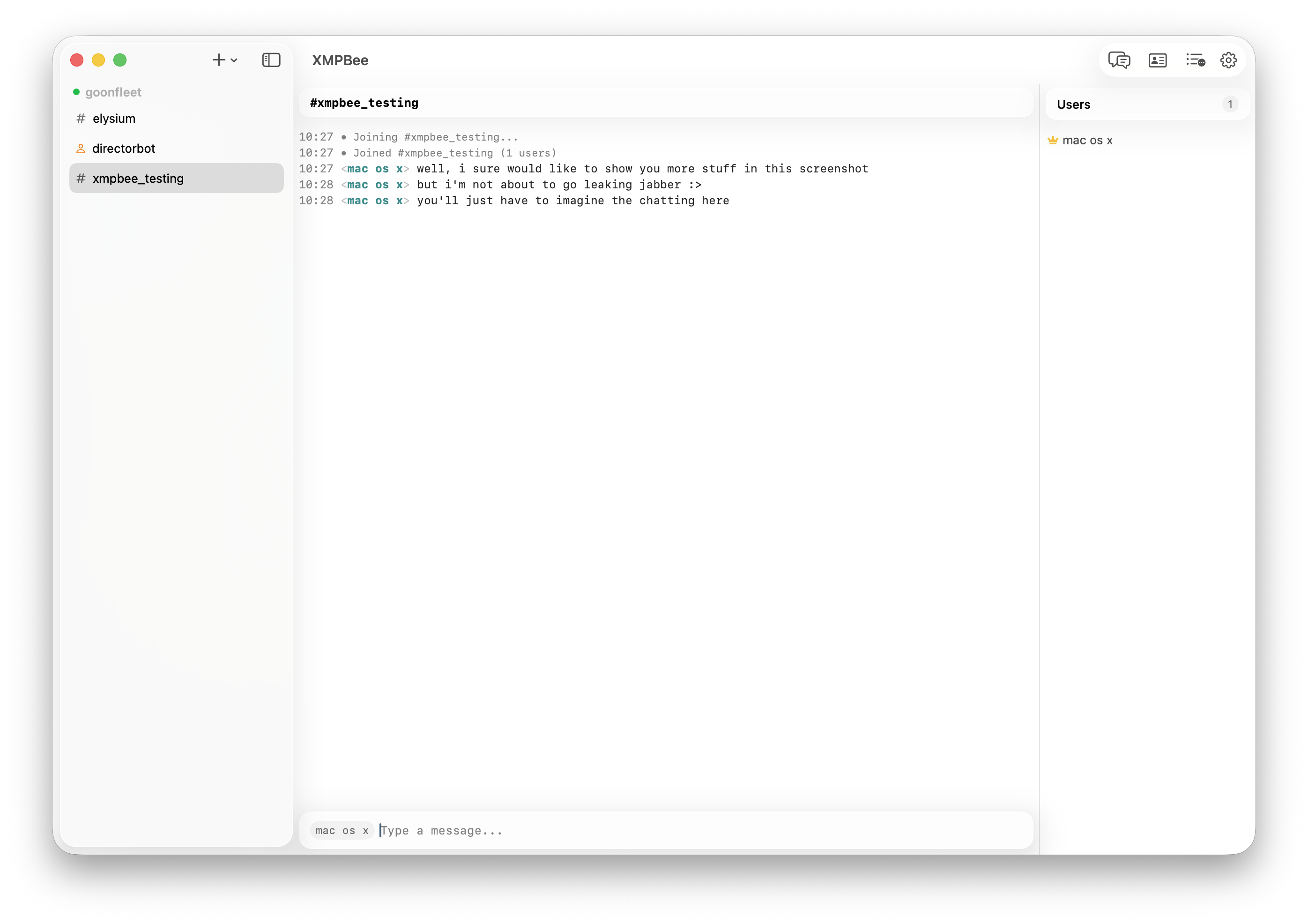1308x924 pixels.
Task: Click the green online status dot
Action: coord(76,92)
